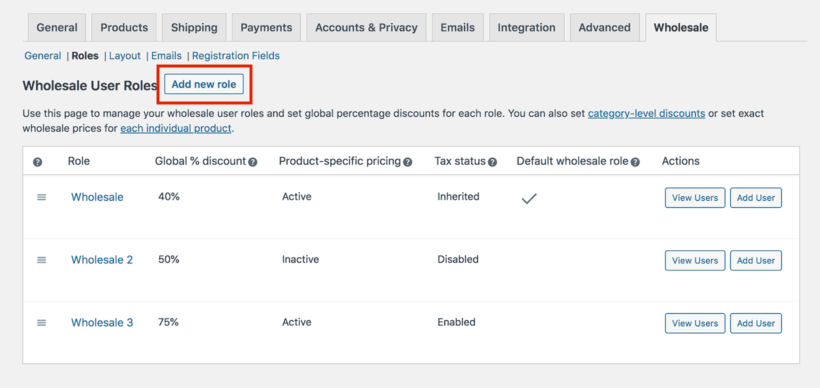The height and width of the screenshot is (388, 820).
Task: Click help icon next to Tax status
Action: (x=492, y=162)
